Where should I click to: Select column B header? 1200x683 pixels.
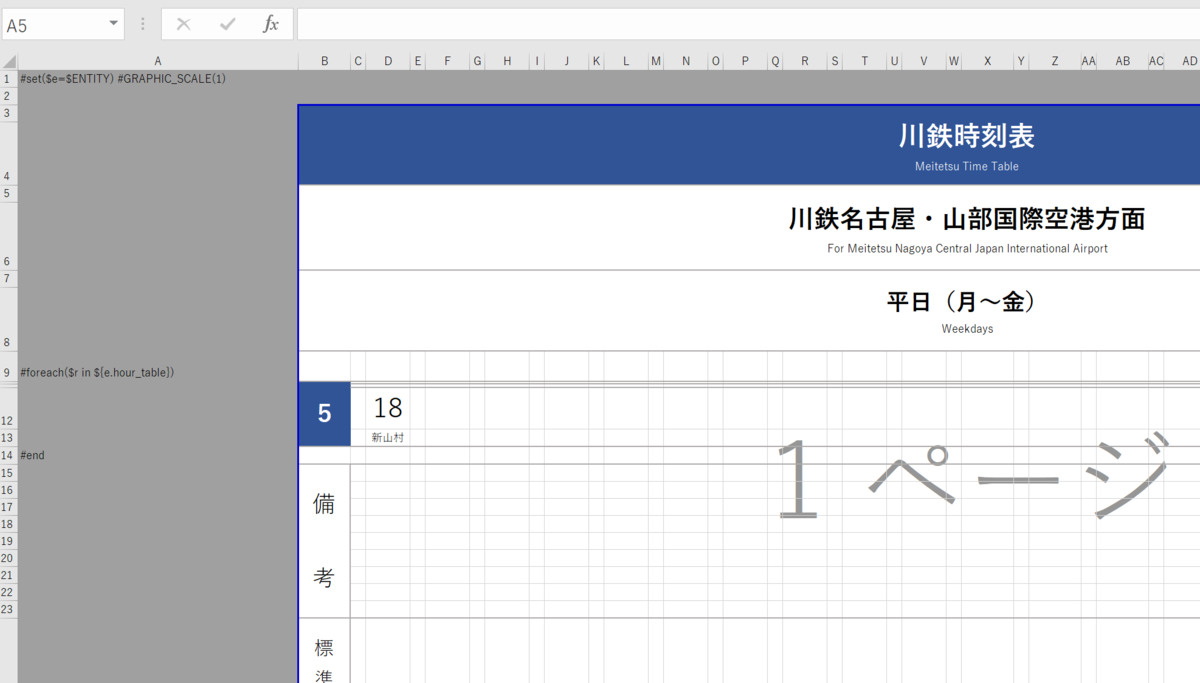325,61
